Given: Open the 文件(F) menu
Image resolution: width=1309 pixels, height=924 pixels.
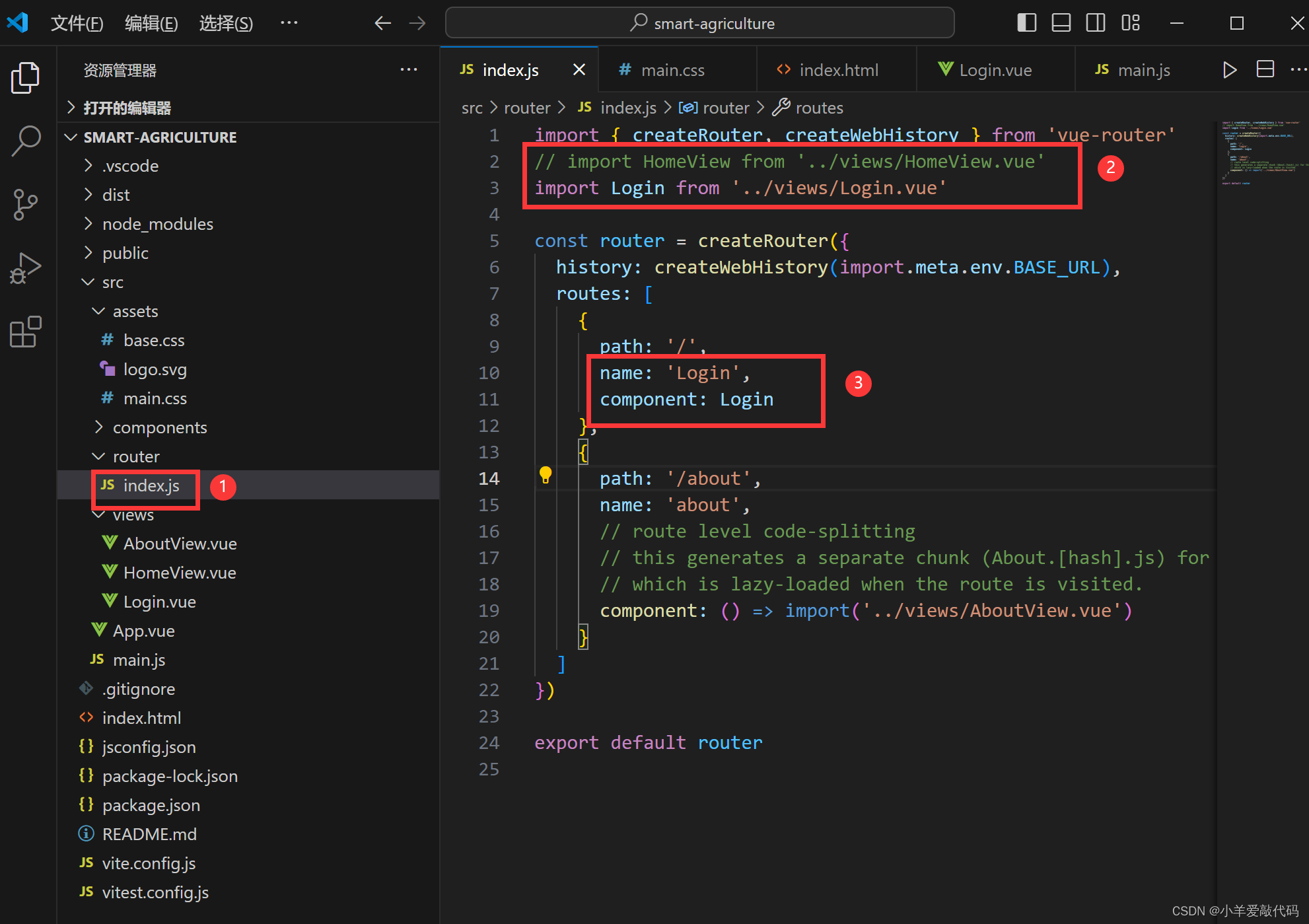Looking at the screenshot, I should coord(77,24).
